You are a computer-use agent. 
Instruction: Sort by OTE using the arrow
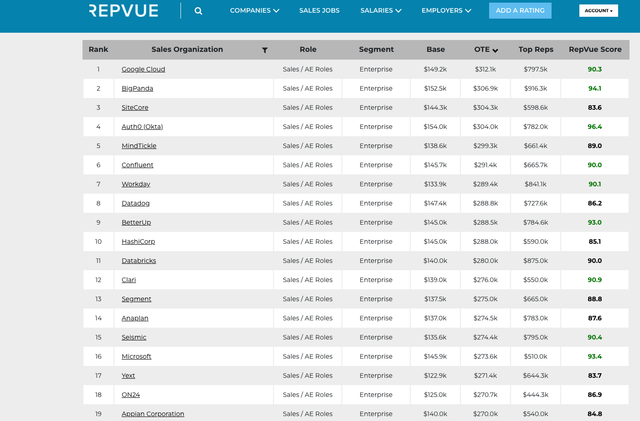click(x=496, y=50)
